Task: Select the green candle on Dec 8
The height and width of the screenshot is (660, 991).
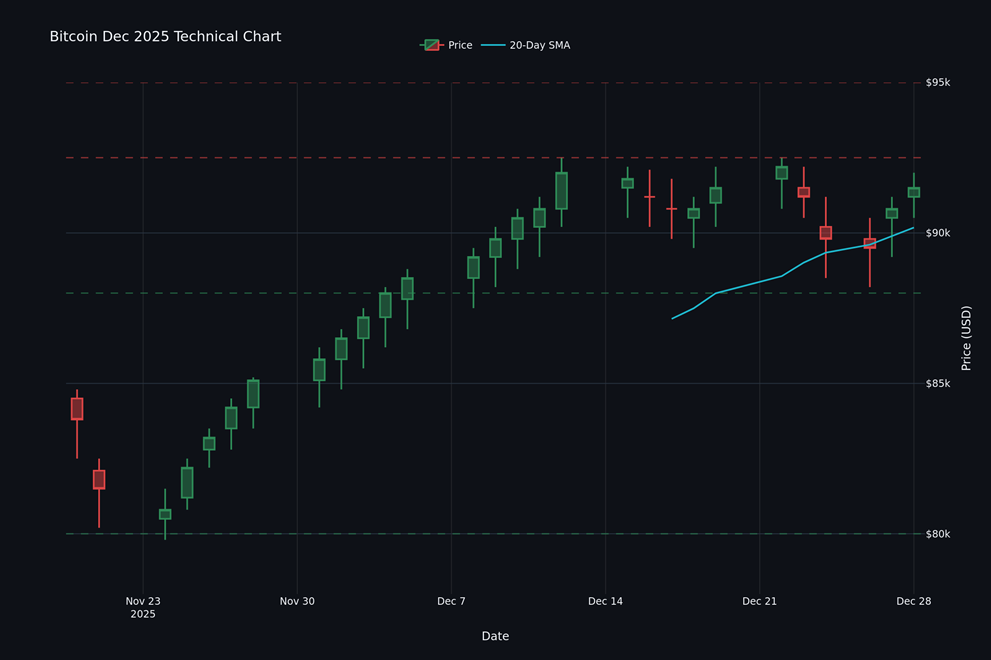Action: (x=473, y=267)
